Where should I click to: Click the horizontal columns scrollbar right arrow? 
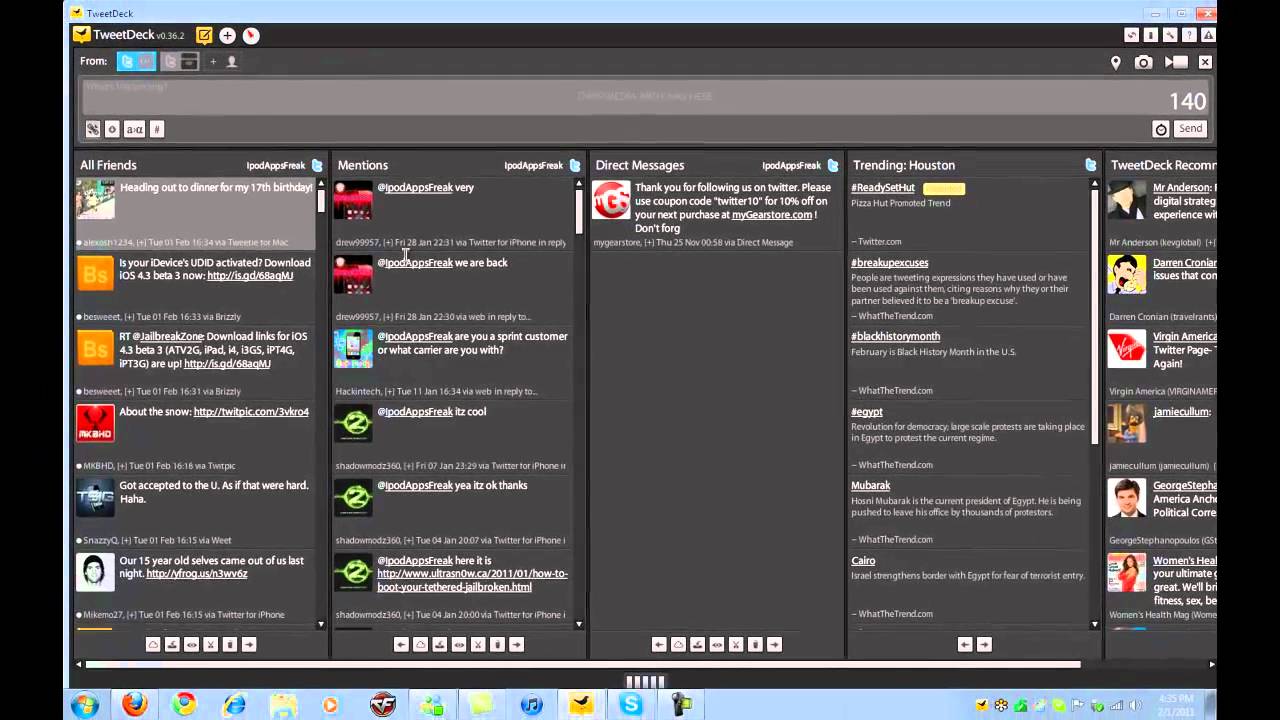pos(1211,664)
